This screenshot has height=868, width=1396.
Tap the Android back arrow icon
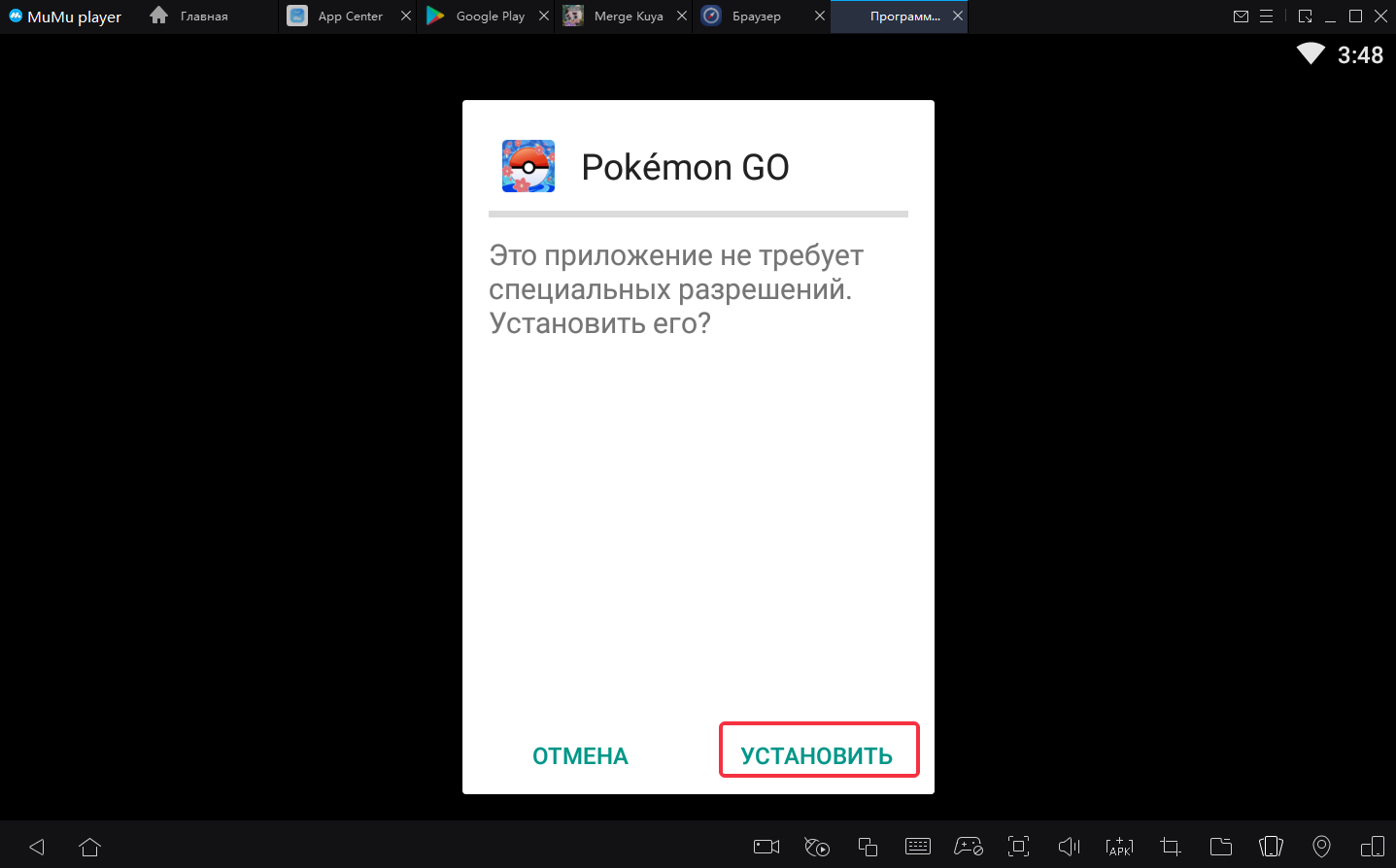37,847
